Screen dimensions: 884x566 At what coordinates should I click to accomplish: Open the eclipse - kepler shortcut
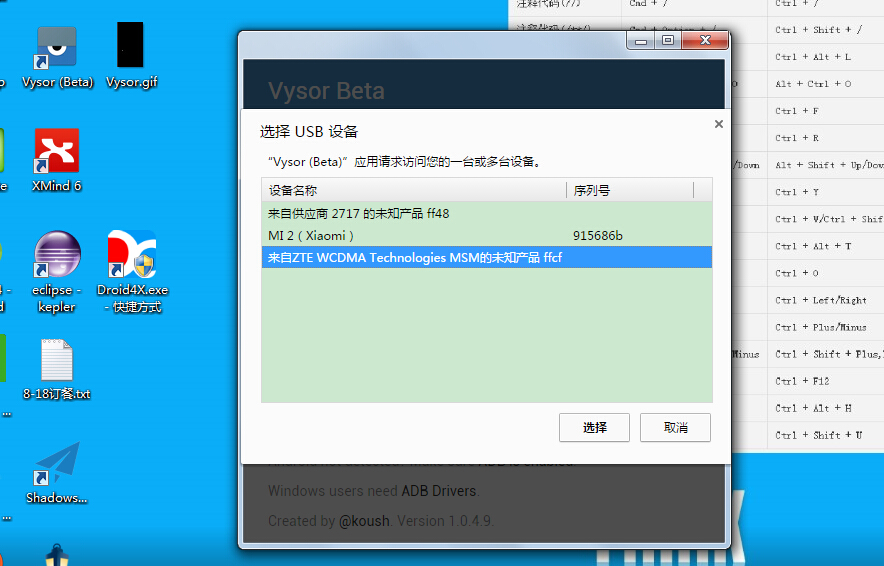tap(57, 257)
